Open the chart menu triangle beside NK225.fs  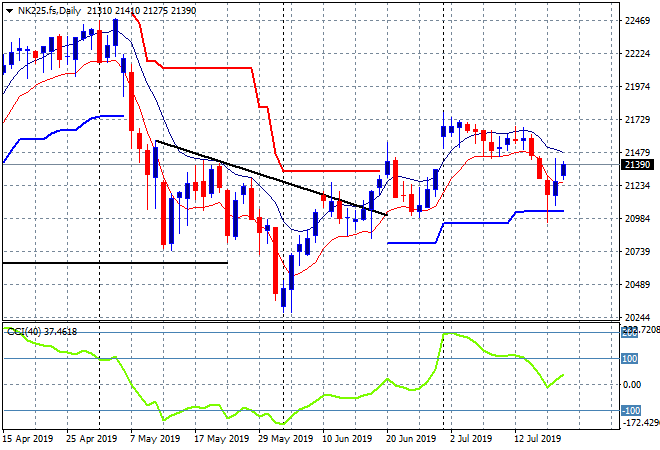pyautogui.click(x=9, y=11)
